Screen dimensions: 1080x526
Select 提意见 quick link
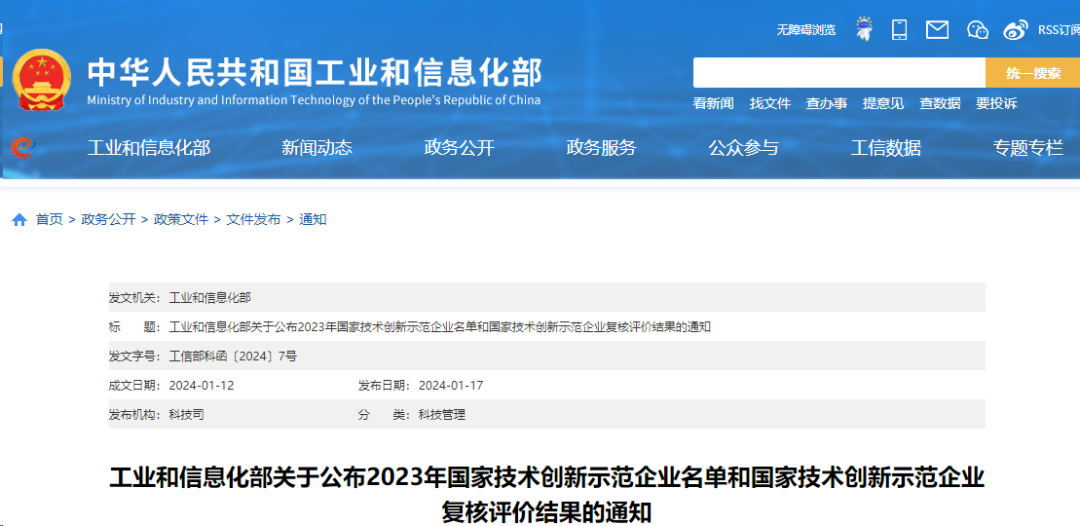point(883,104)
